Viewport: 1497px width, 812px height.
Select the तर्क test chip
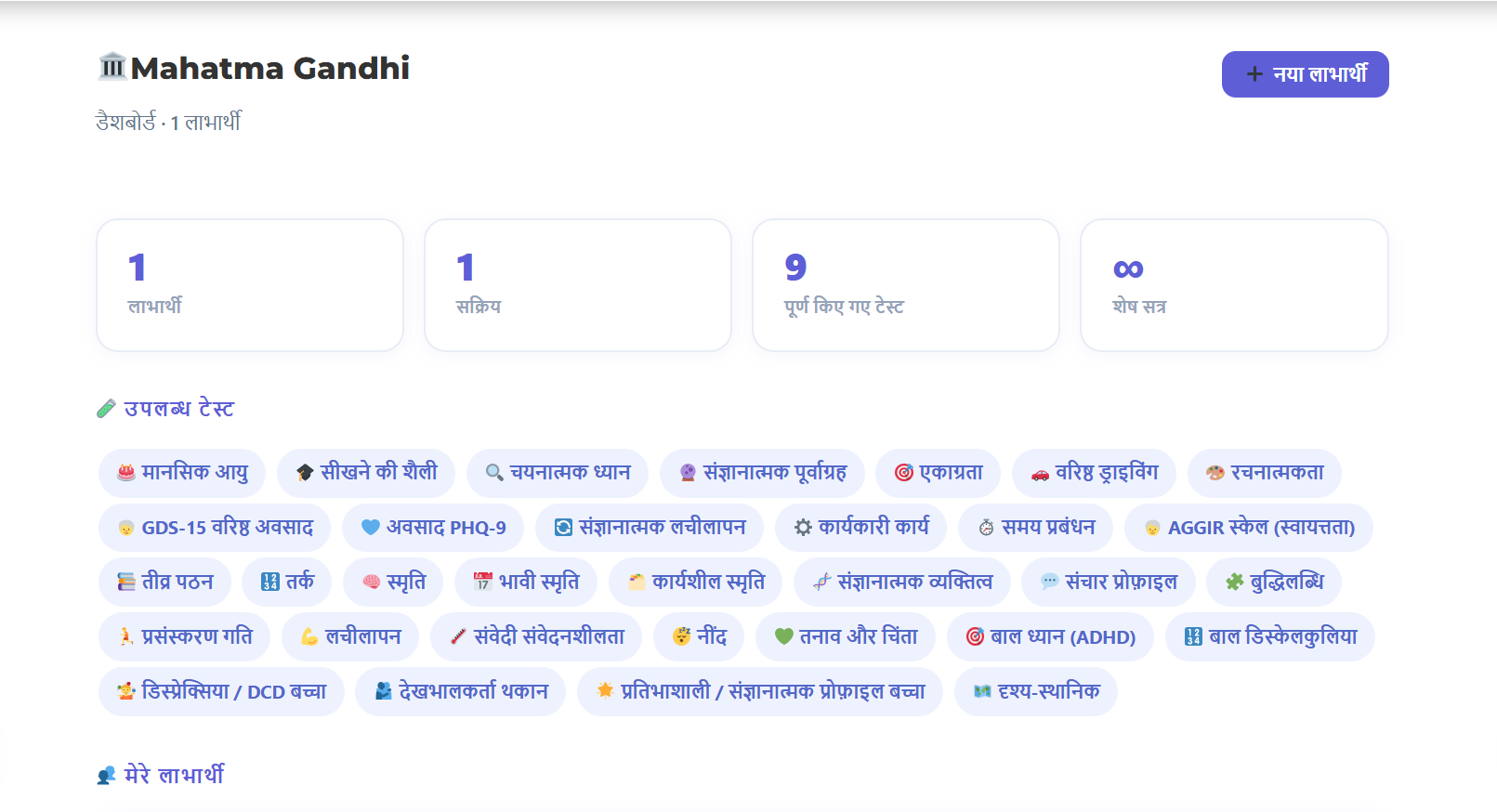(287, 582)
